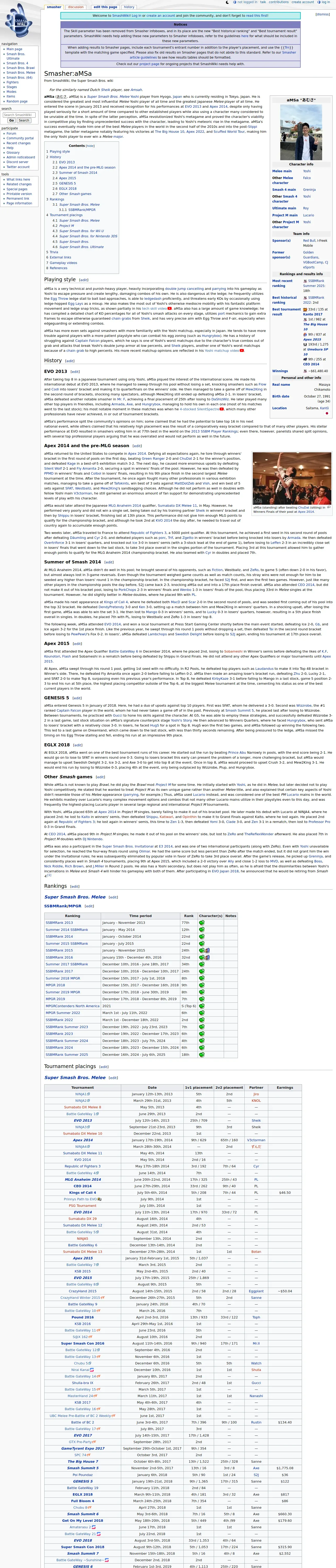Image resolution: width=336 pixels, height=1568 pixels.
Task: Click the Ultimate icon beside 193rd / 1,275 result
Action: click(x=305, y=344)
